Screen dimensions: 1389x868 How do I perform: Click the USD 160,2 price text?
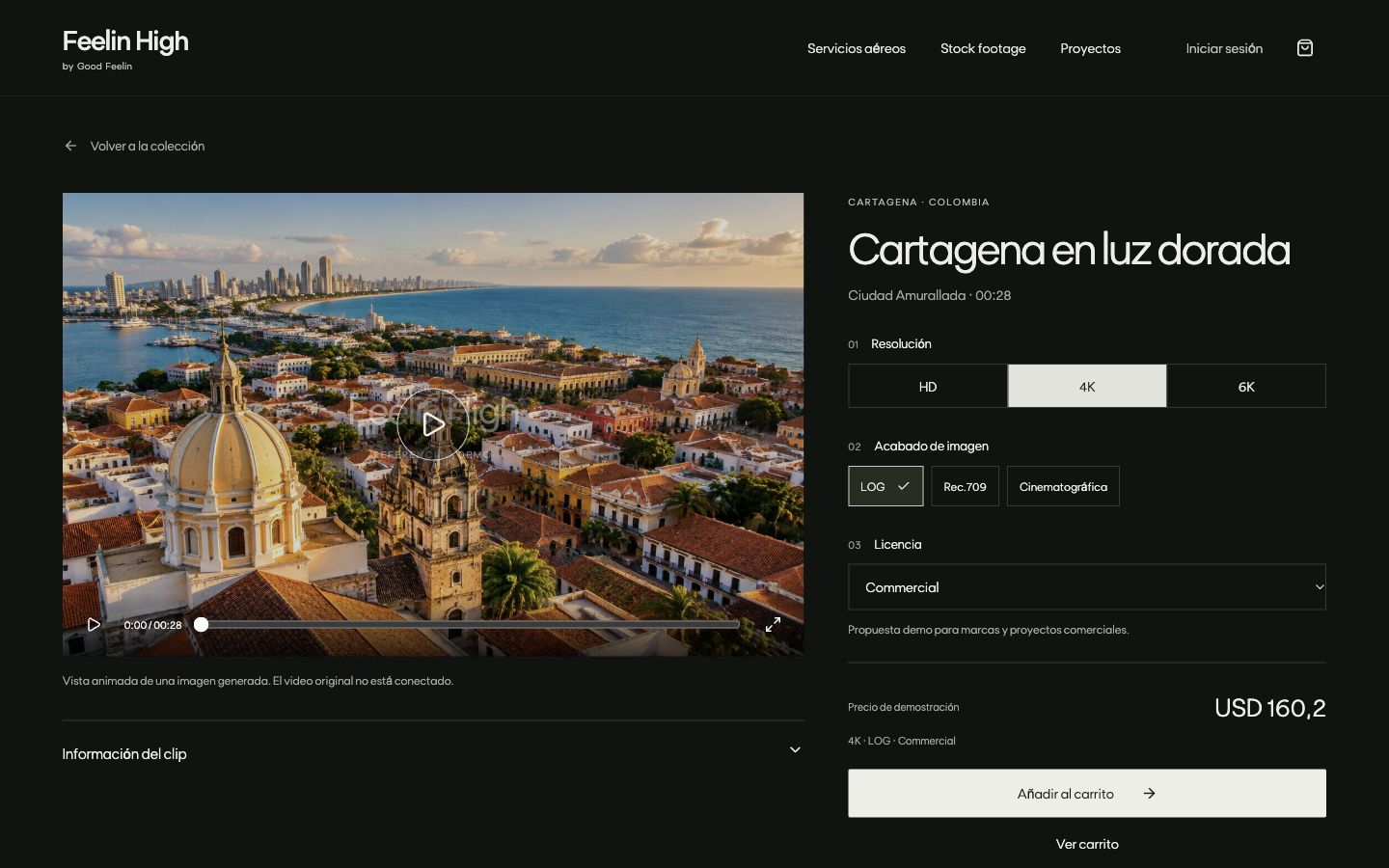point(1269,708)
